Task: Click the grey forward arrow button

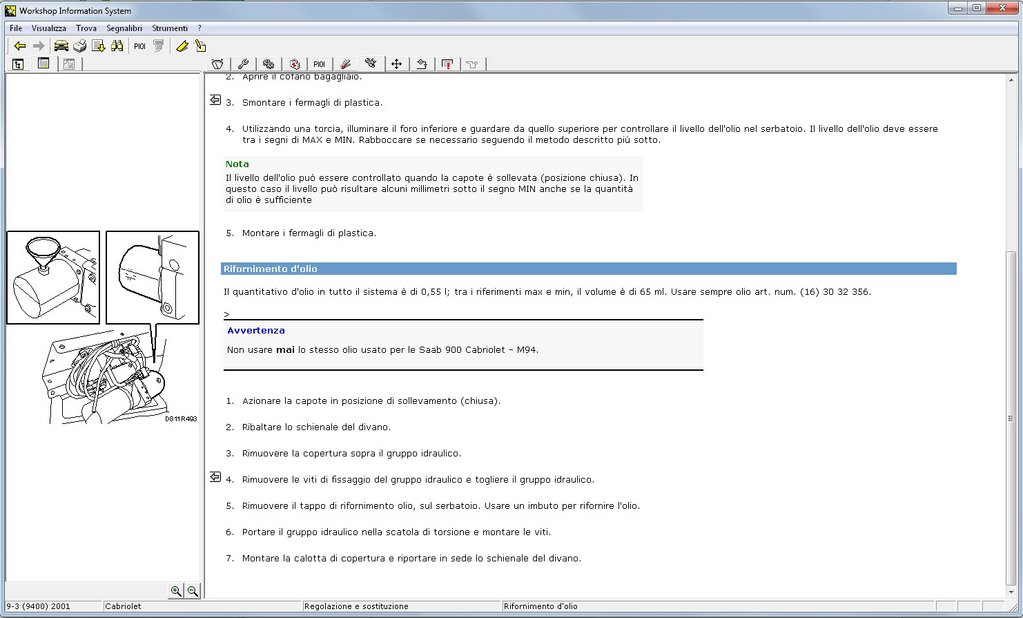Action: pyautogui.click(x=38, y=46)
